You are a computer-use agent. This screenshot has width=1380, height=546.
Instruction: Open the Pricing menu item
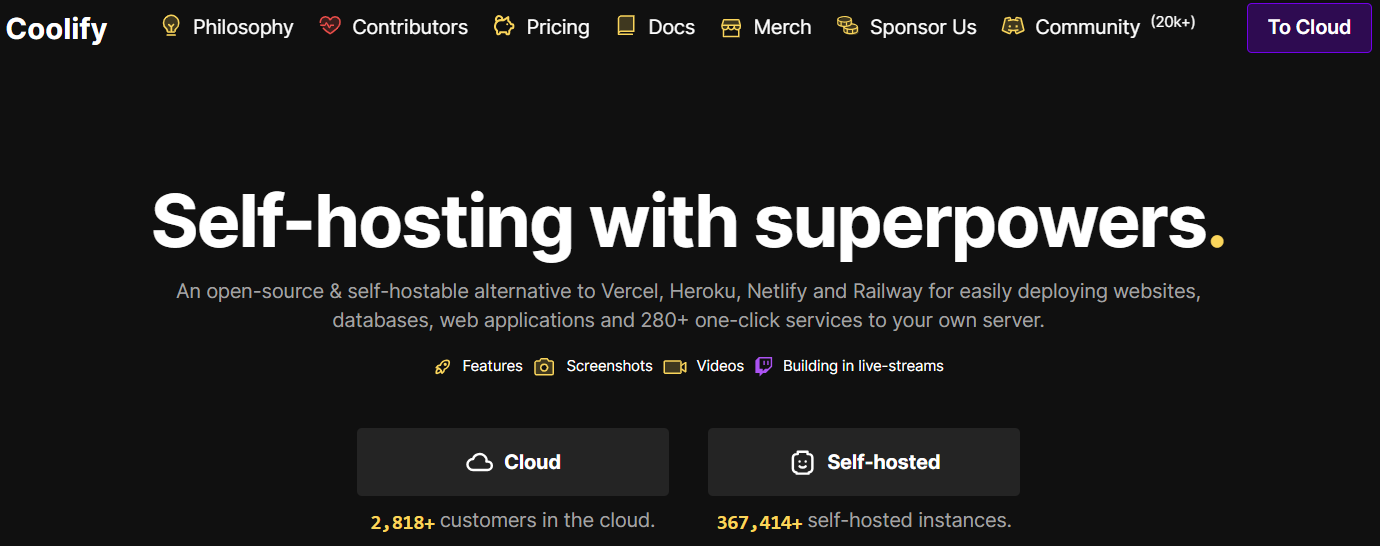pos(557,27)
